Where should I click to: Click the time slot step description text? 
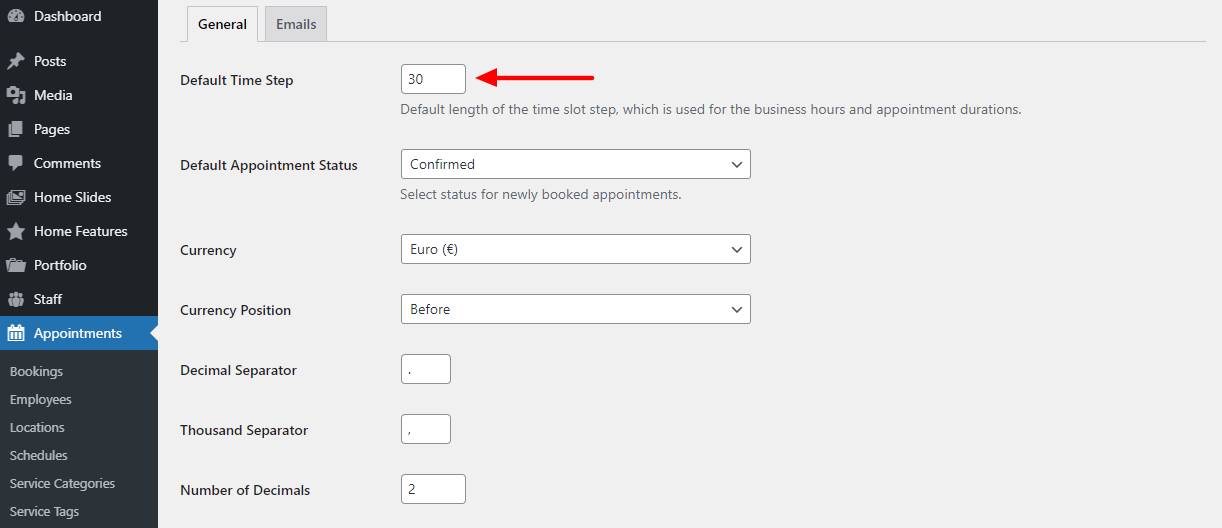(x=711, y=109)
